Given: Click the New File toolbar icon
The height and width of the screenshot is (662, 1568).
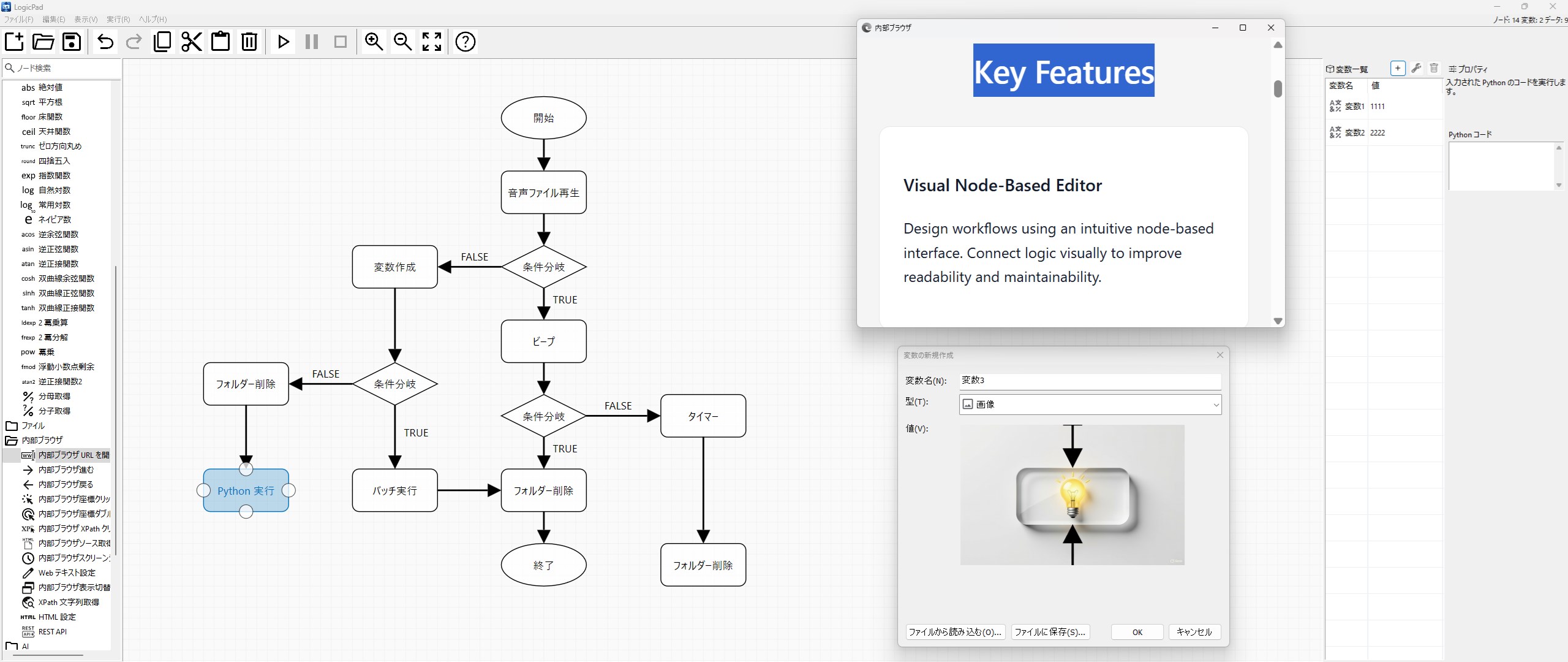Looking at the screenshot, I should pos(15,42).
